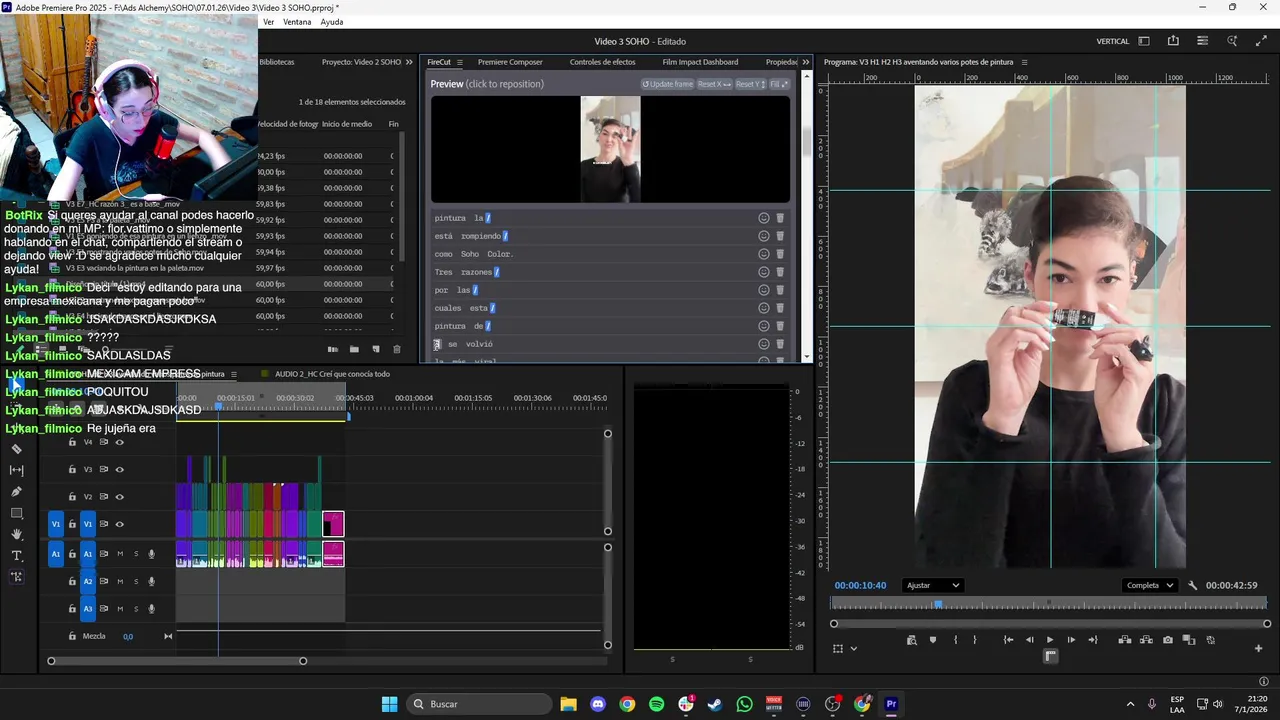1280x720 pixels.
Task: Click Go to Out point in the Program monitor
Action: (1092, 640)
